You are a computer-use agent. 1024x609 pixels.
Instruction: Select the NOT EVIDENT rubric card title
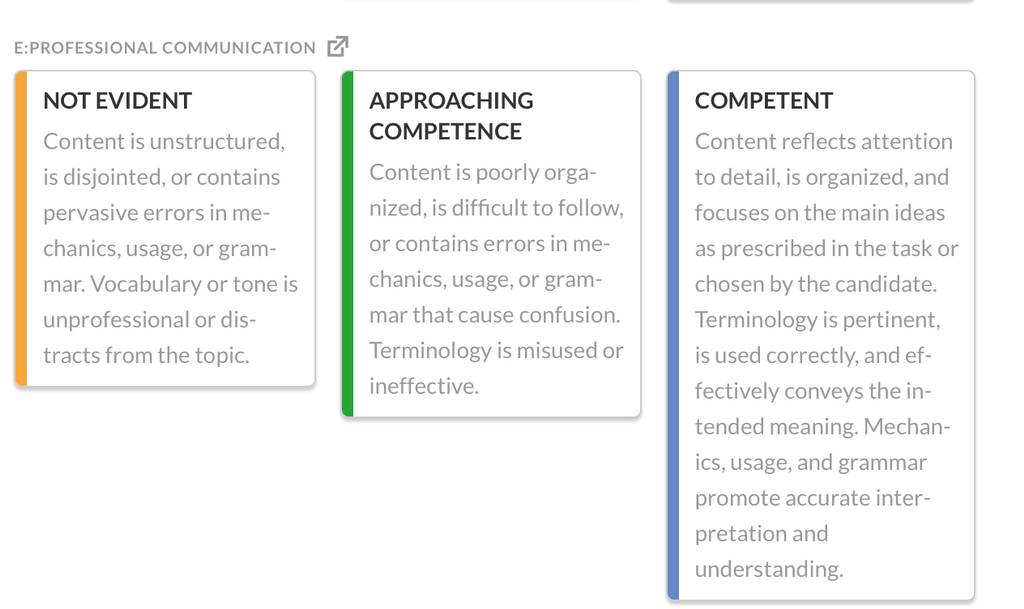click(118, 101)
